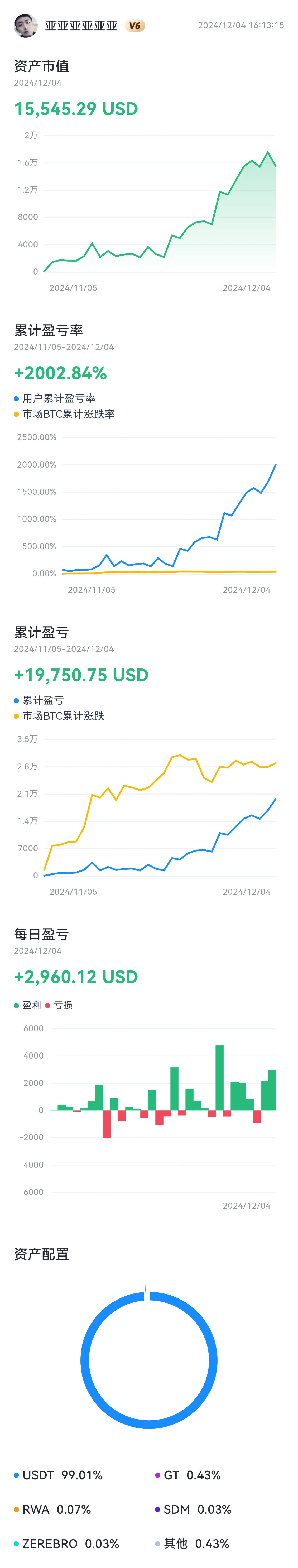
Task: Click the blue 用户累计盈亏率 legend dot
Action: pos(16,399)
